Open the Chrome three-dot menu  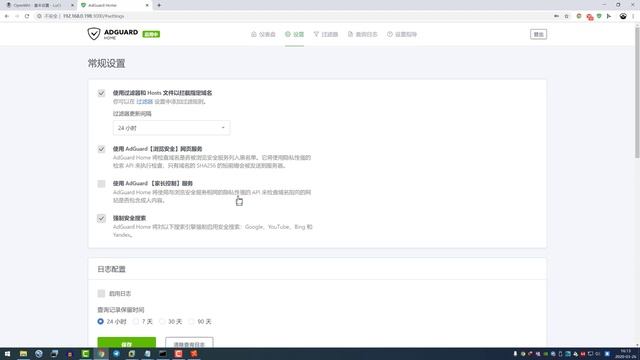[633, 16]
